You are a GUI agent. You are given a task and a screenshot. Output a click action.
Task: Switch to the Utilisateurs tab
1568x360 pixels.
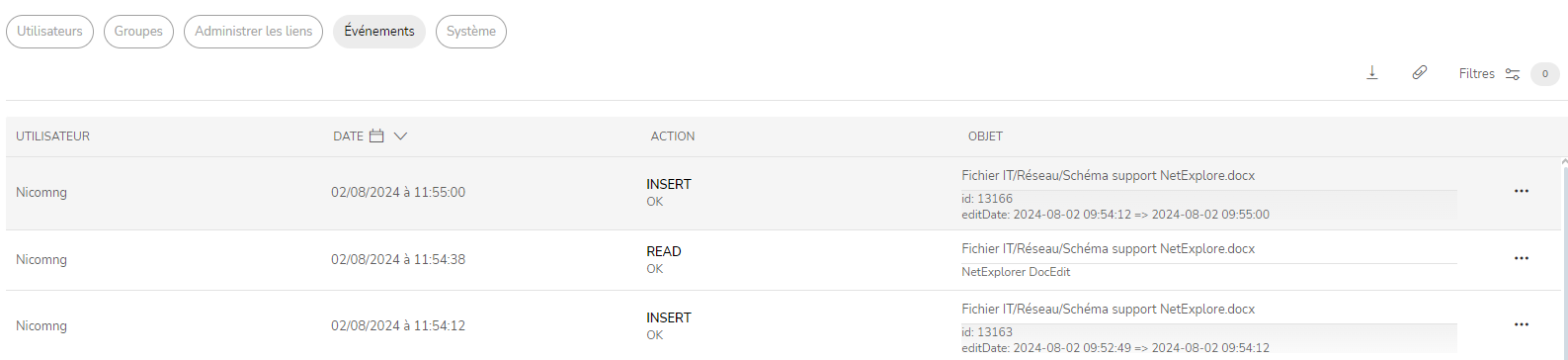tap(49, 32)
